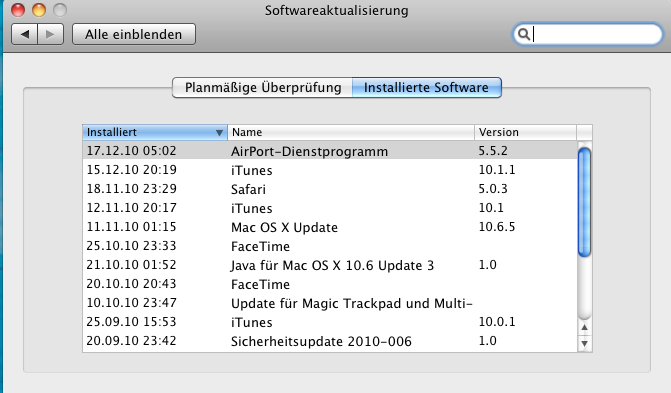Sort by the Name column header

click(351, 132)
